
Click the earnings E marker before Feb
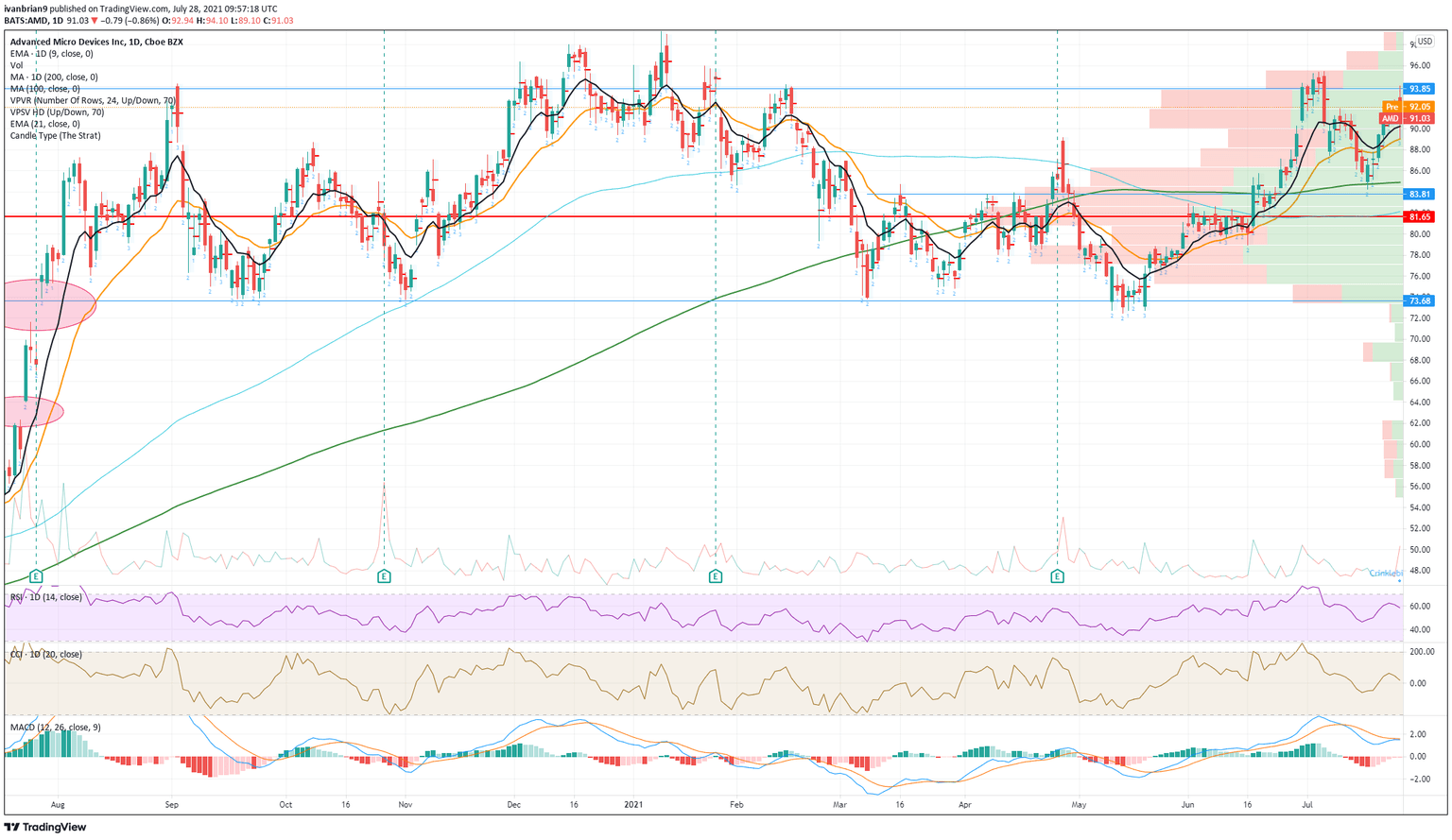(x=716, y=575)
